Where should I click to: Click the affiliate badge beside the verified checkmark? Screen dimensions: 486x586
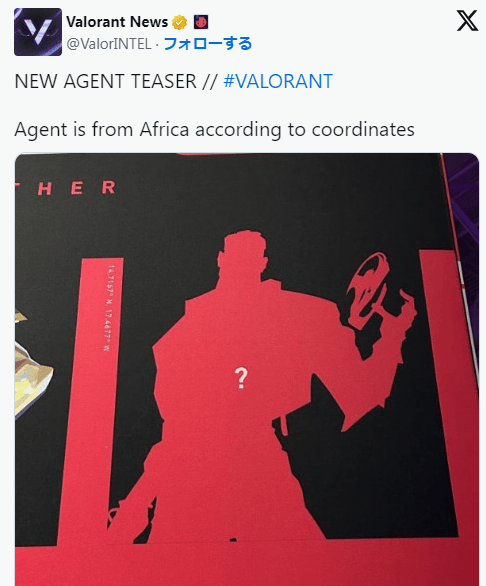pyautogui.click(x=201, y=22)
